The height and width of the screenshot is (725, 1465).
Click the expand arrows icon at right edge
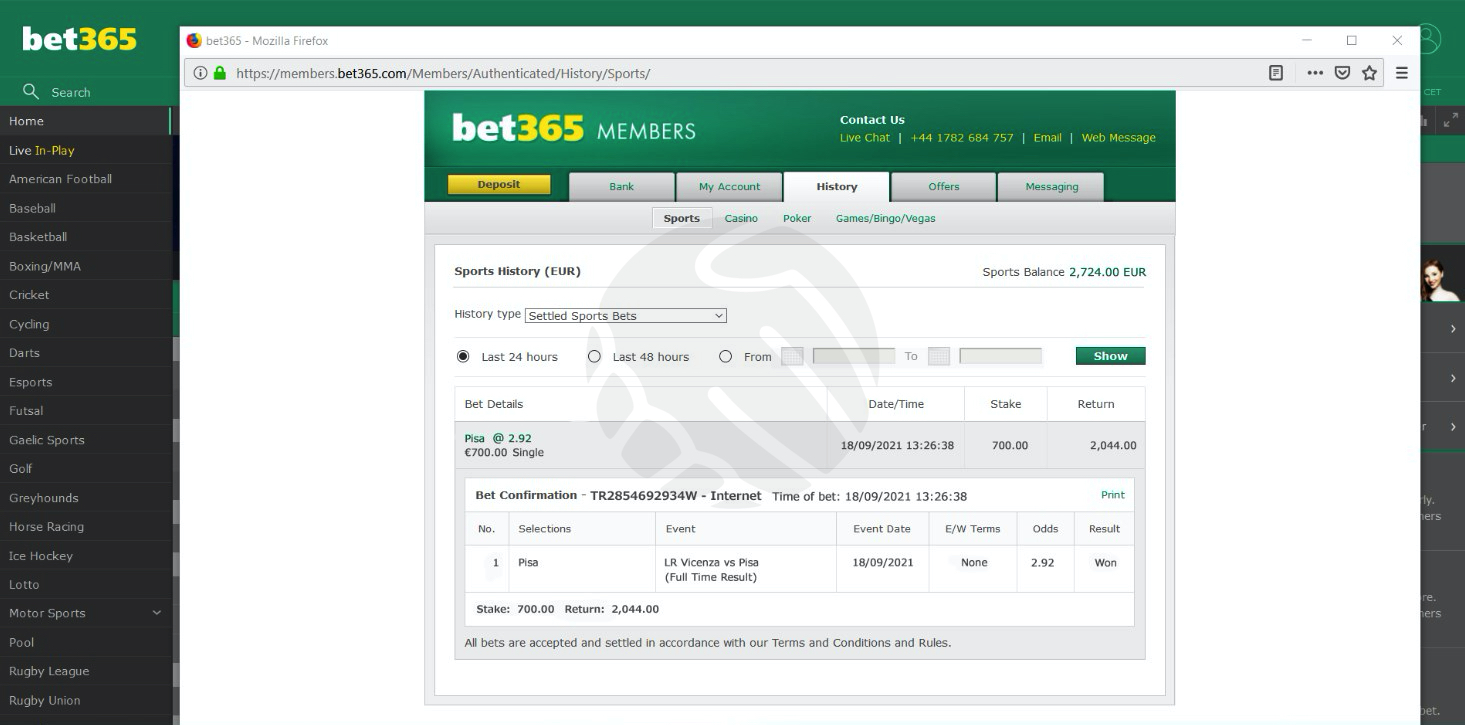tap(1451, 120)
